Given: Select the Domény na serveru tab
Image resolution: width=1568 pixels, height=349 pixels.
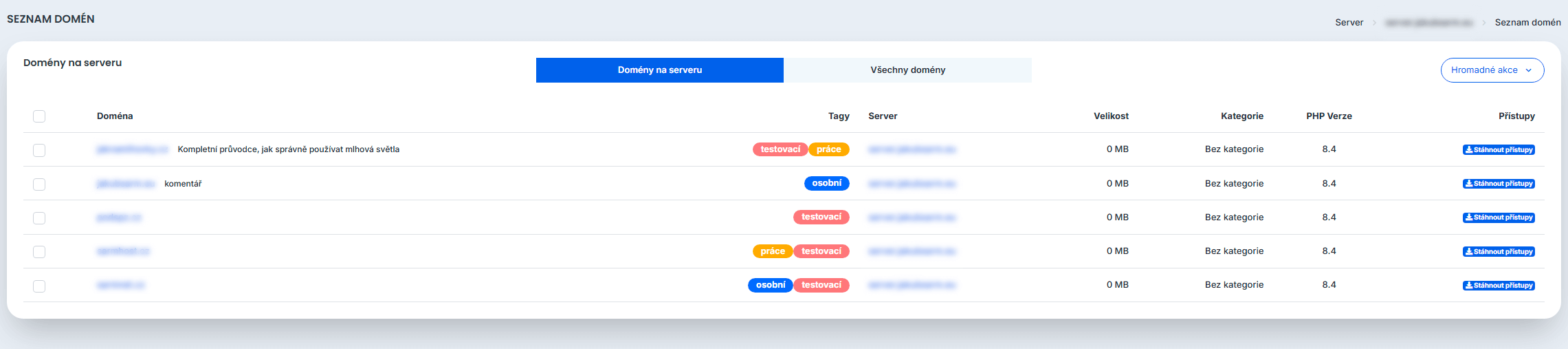Looking at the screenshot, I should (659, 70).
